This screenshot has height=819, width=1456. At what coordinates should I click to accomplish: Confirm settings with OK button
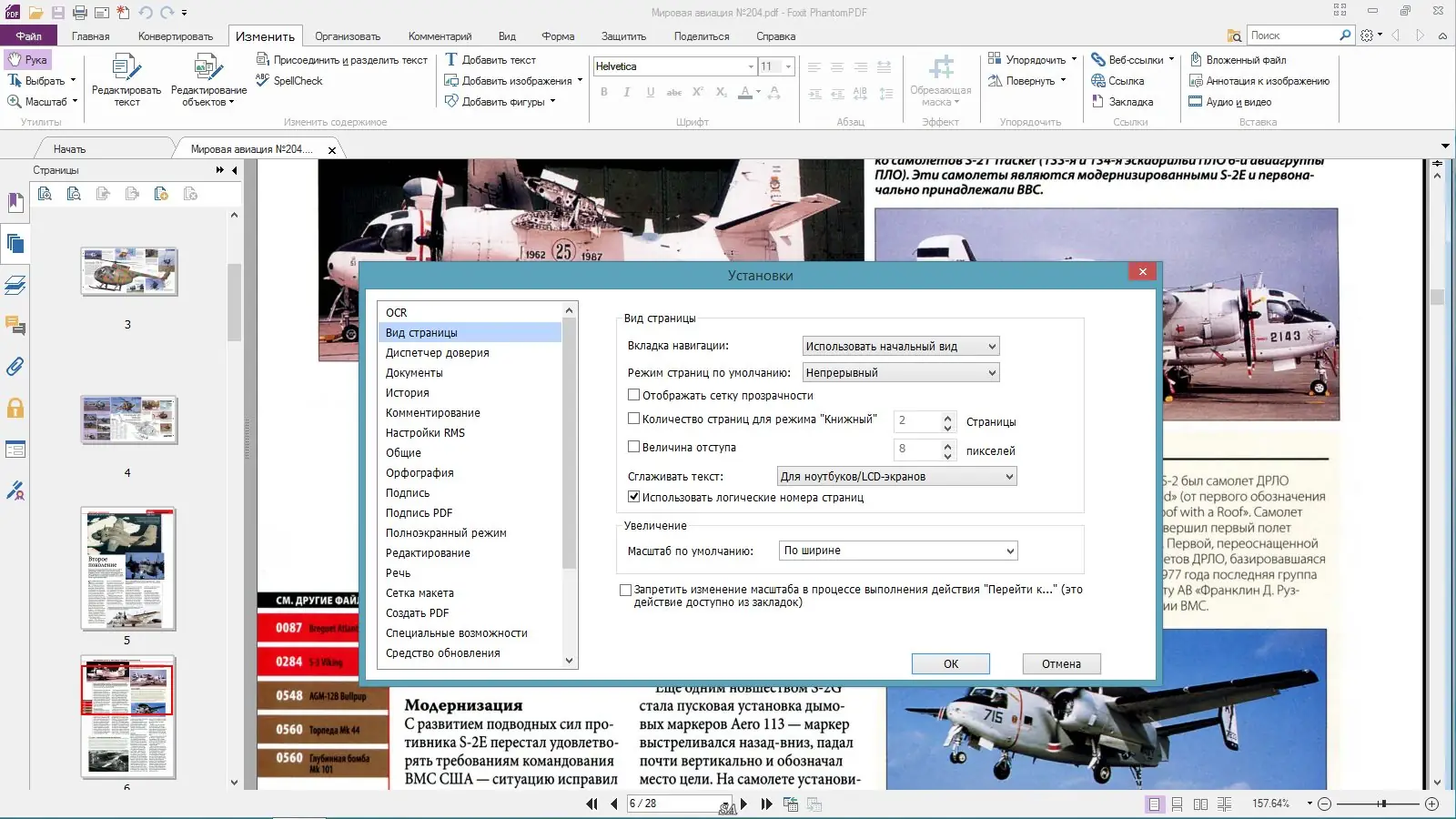tap(951, 663)
